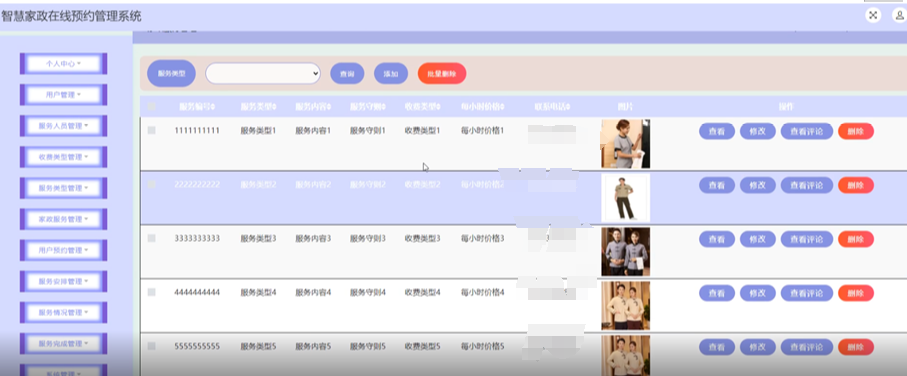Open 查看评论 for row 5555555555
The height and width of the screenshot is (376, 907).
tap(807, 347)
